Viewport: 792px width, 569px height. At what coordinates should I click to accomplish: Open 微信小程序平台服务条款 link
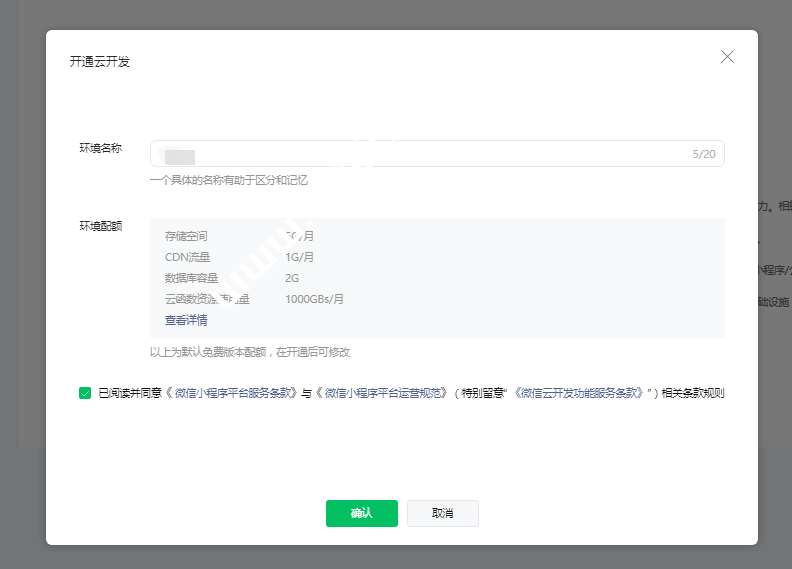click(235, 393)
